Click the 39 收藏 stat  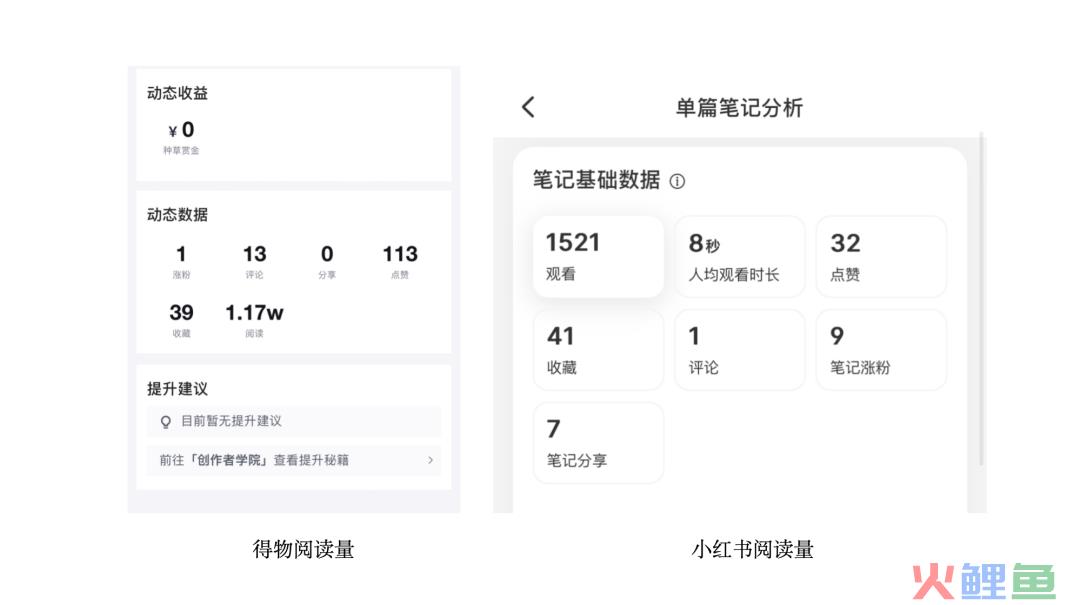pyautogui.click(x=181, y=320)
